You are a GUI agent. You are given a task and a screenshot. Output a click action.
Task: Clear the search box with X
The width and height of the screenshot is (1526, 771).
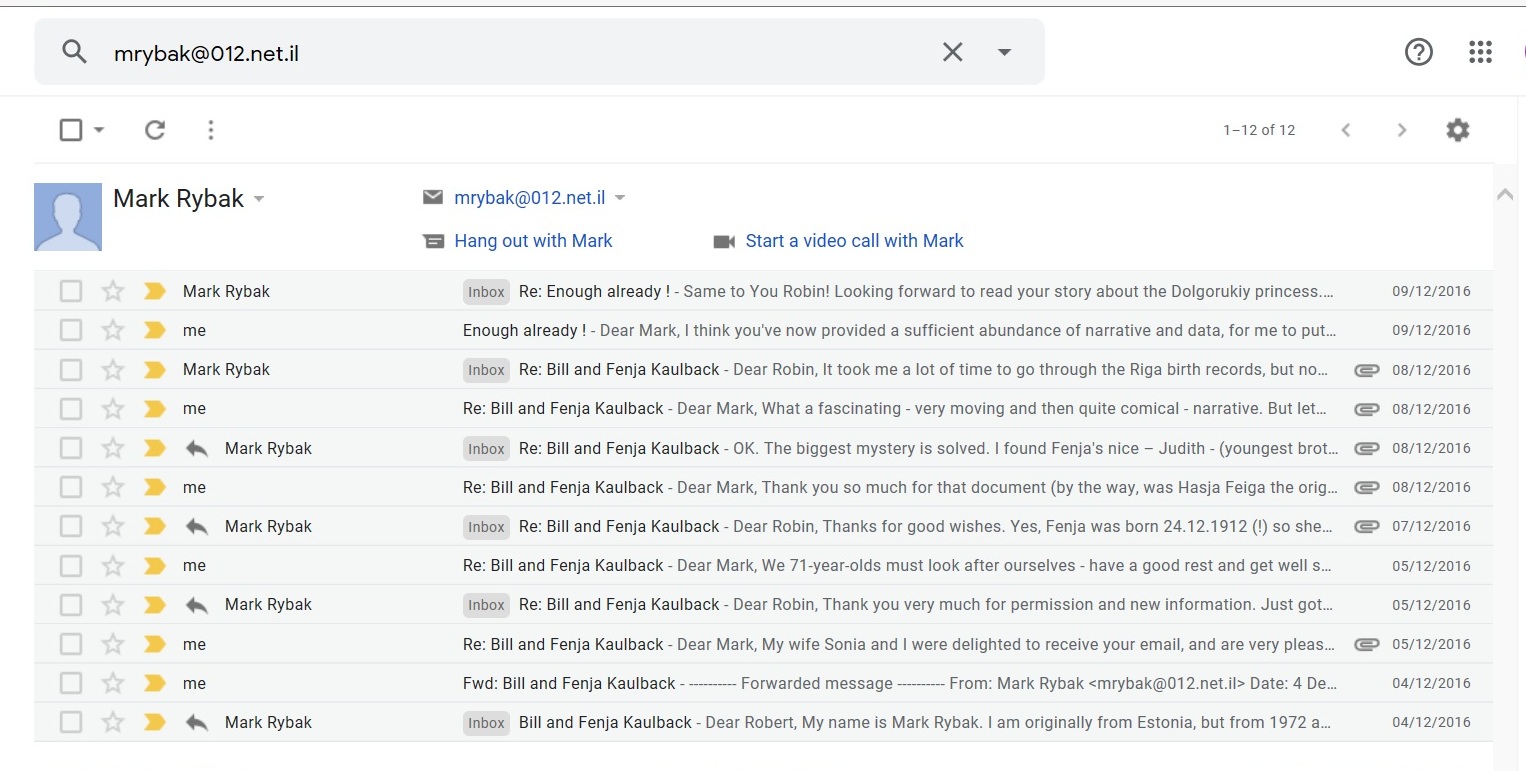pos(952,52)
